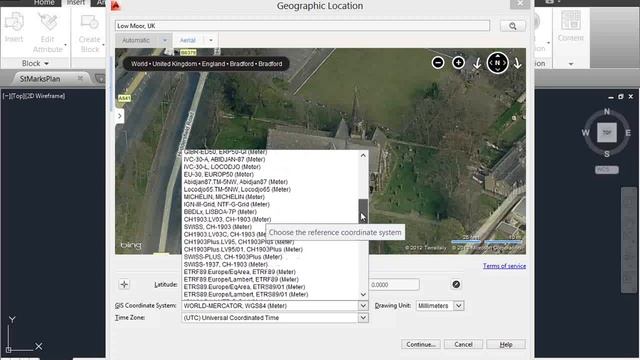This screenshot has width=640, height=360.
Task: Open the WCS dropdown under ViewCube
Action: [x=607, y=169]
